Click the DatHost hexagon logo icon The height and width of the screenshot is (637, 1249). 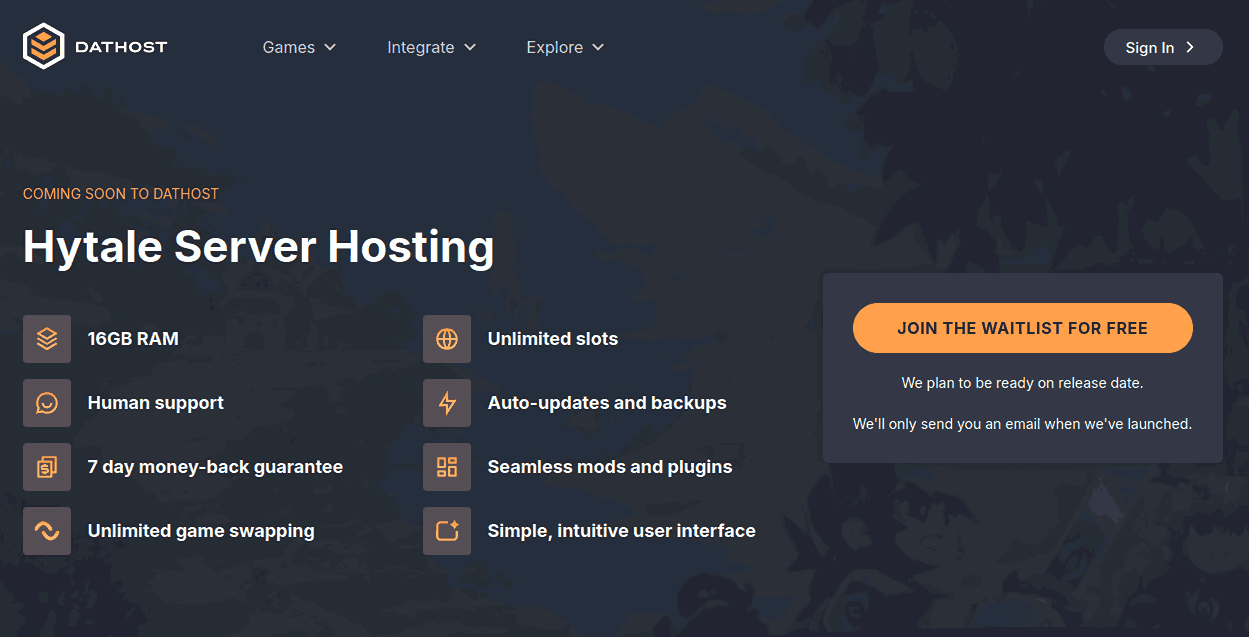pyautogui.click(x=44, y=46)
